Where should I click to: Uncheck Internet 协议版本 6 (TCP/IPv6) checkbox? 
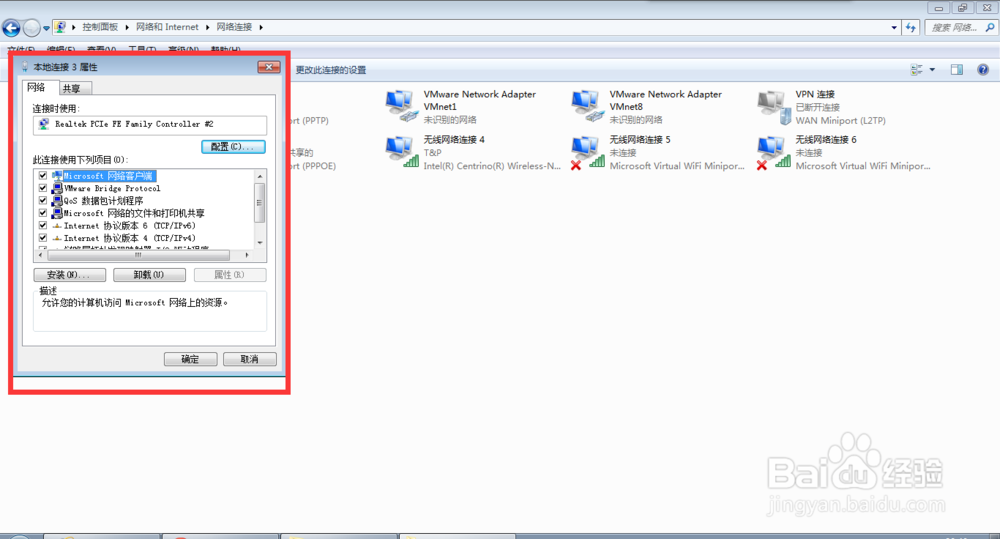[x=43, y=225]
